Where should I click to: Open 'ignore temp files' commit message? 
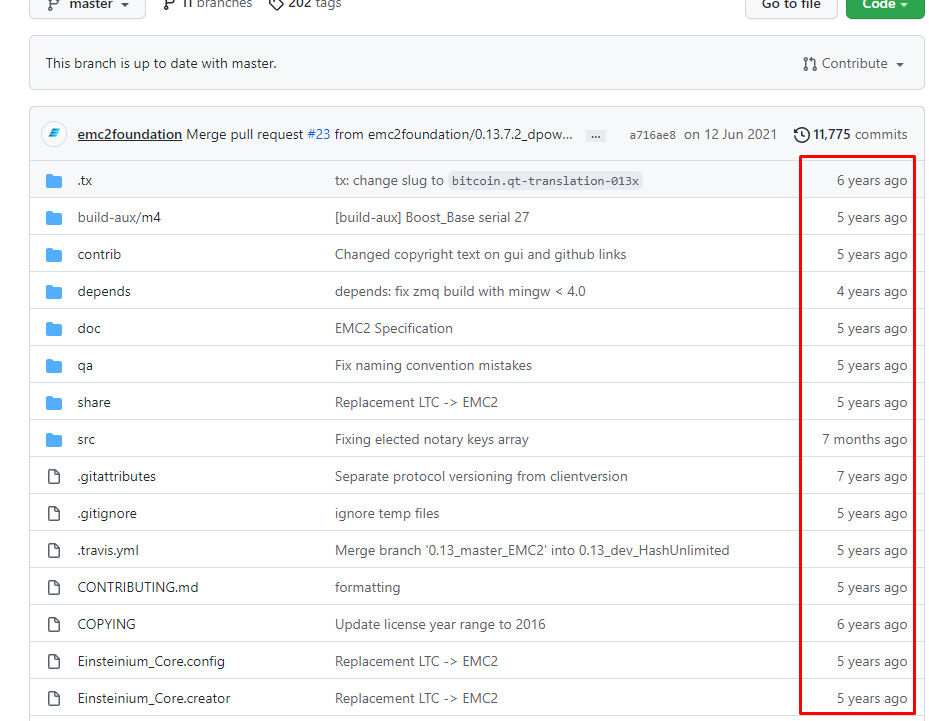coord(387,514)
